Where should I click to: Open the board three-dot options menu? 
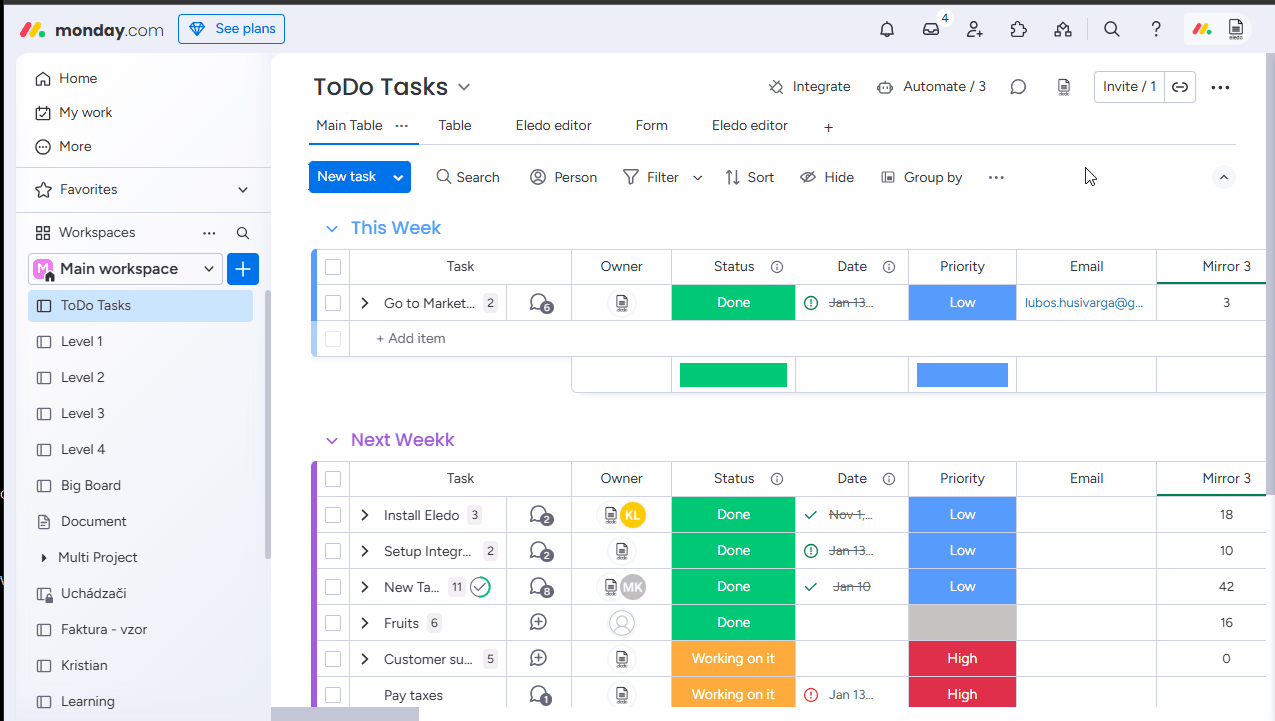point(1220,87)
